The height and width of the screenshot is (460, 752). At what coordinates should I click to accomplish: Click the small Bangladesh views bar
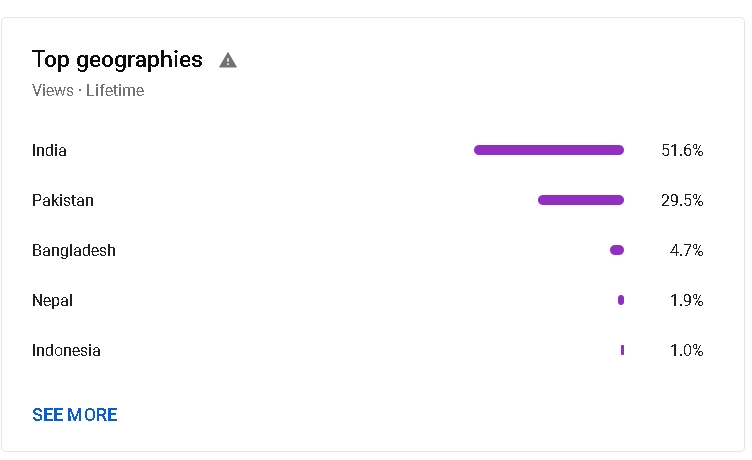617,250
